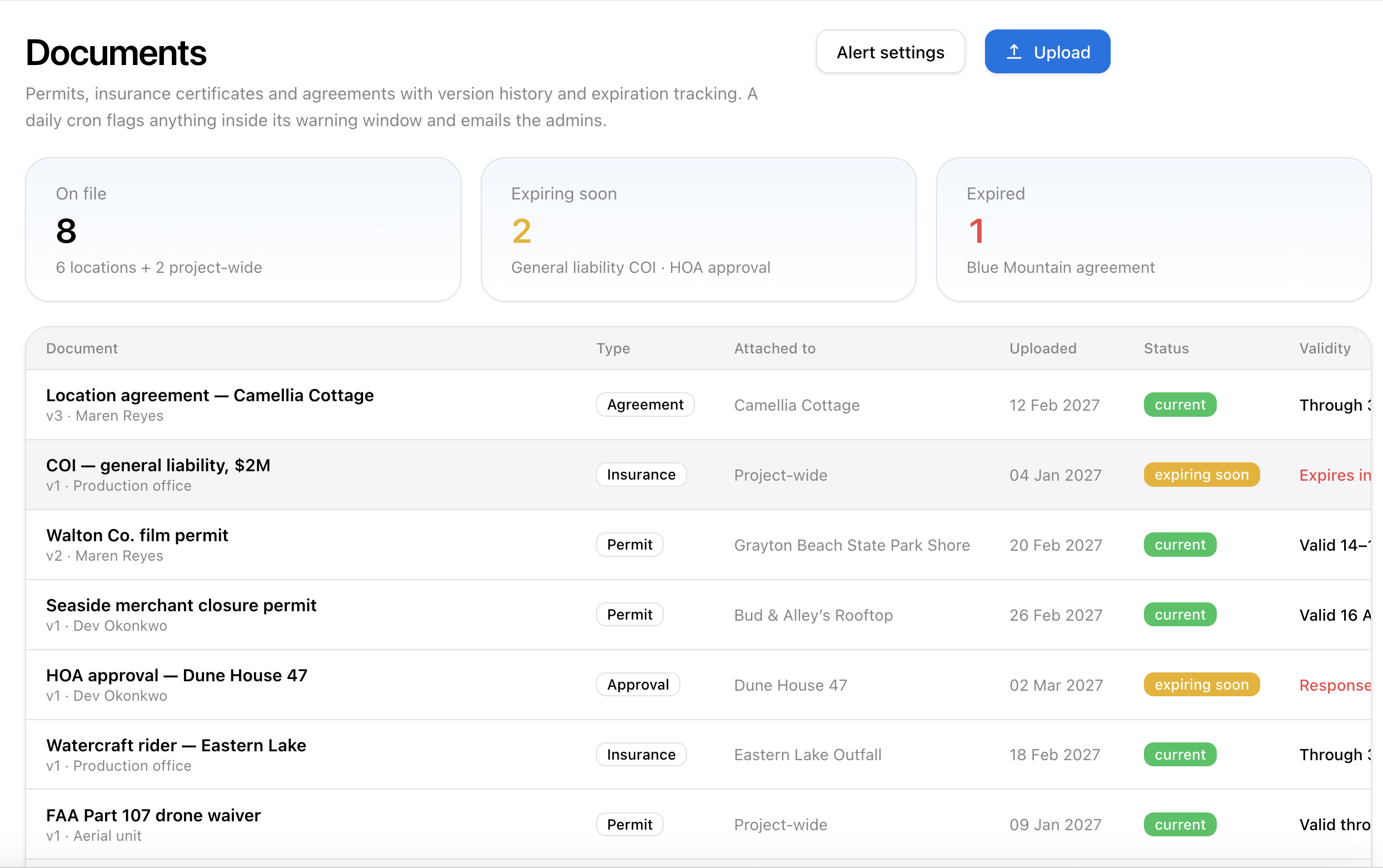Click Permit tag in FAA drone waiver row
Image resolution: width=1383 pixels, height=868 pixels.
(629, 824)
